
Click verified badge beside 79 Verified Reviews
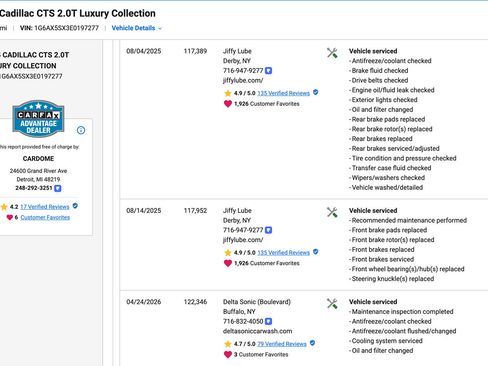312,343
